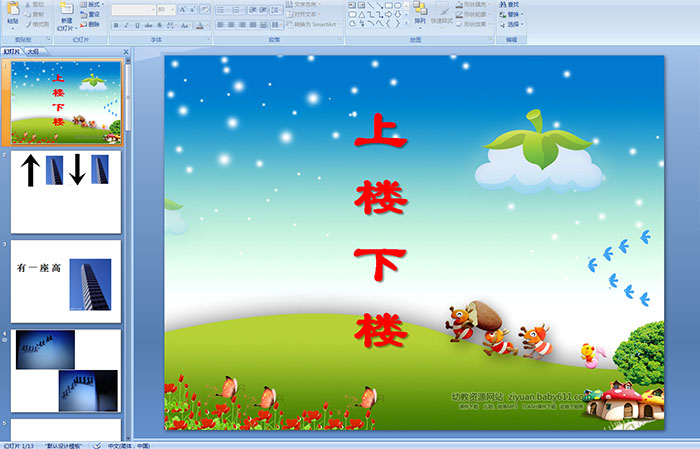Switch to the Outline pane tab

coord(33,52)
